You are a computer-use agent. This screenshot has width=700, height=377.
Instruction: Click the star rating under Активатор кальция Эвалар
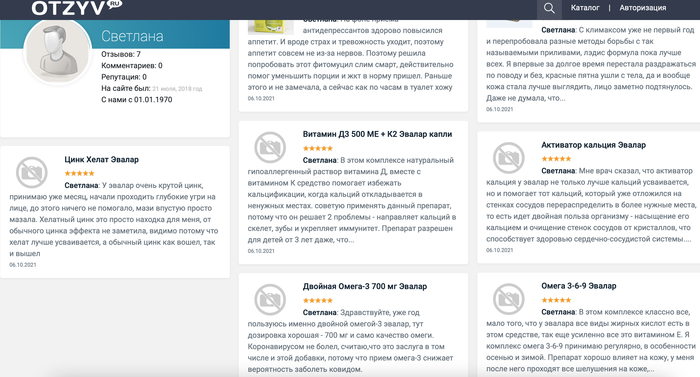point(556,159)
